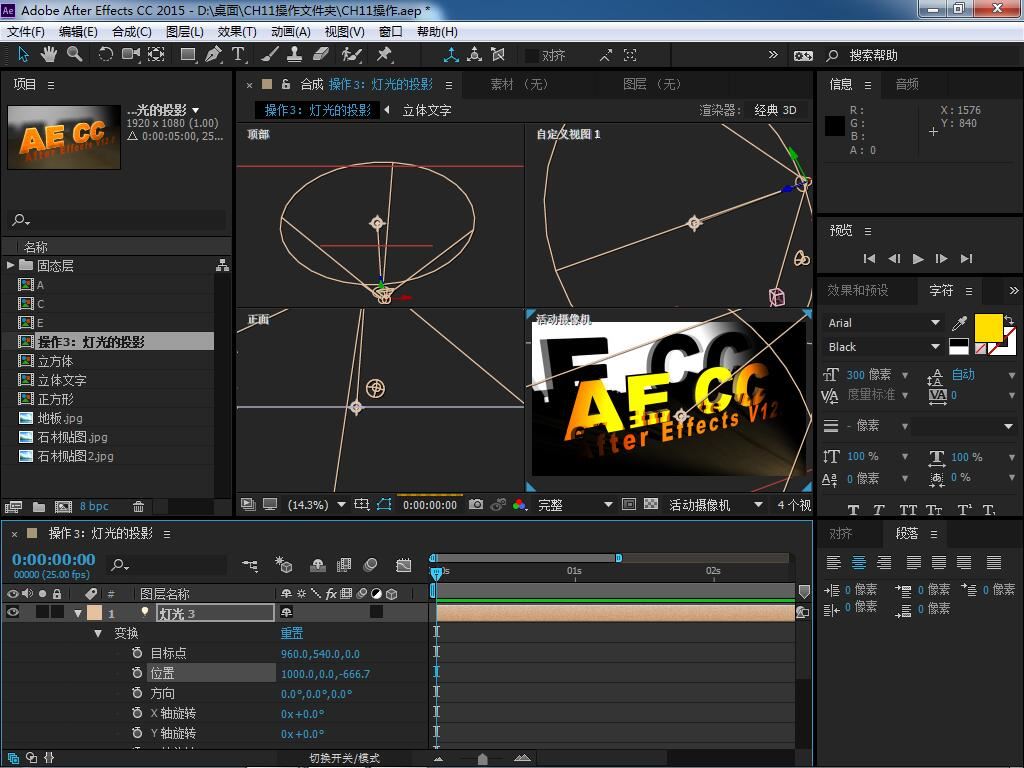This screenshot has width=1024, height=768.
Task: Toggle Snapping checkbox in toolbar
Action: tap(532, 56)
